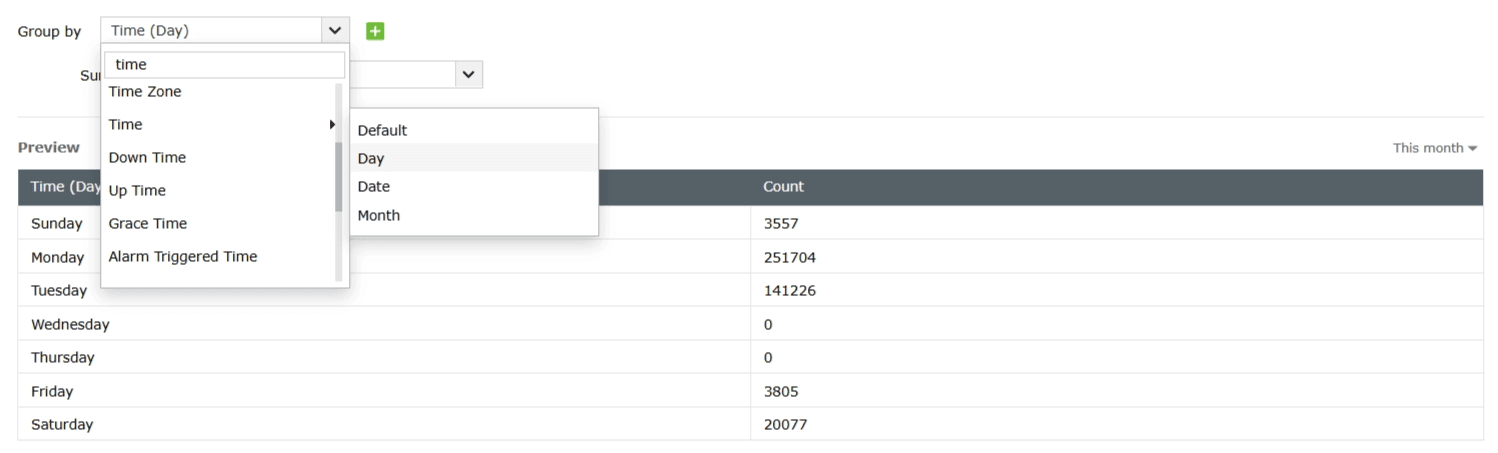Click the green add group-by plus icon
Screen dimensions: 1498x453
tap(375, 31)
